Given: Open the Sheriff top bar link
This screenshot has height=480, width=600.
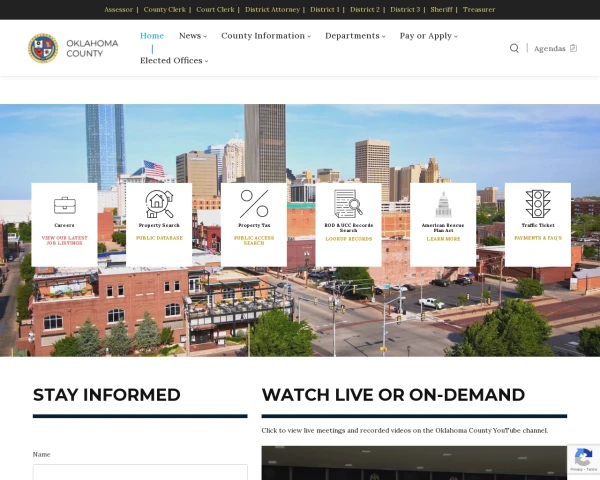Looking at the screenshot, I should (x=441, y=10).
